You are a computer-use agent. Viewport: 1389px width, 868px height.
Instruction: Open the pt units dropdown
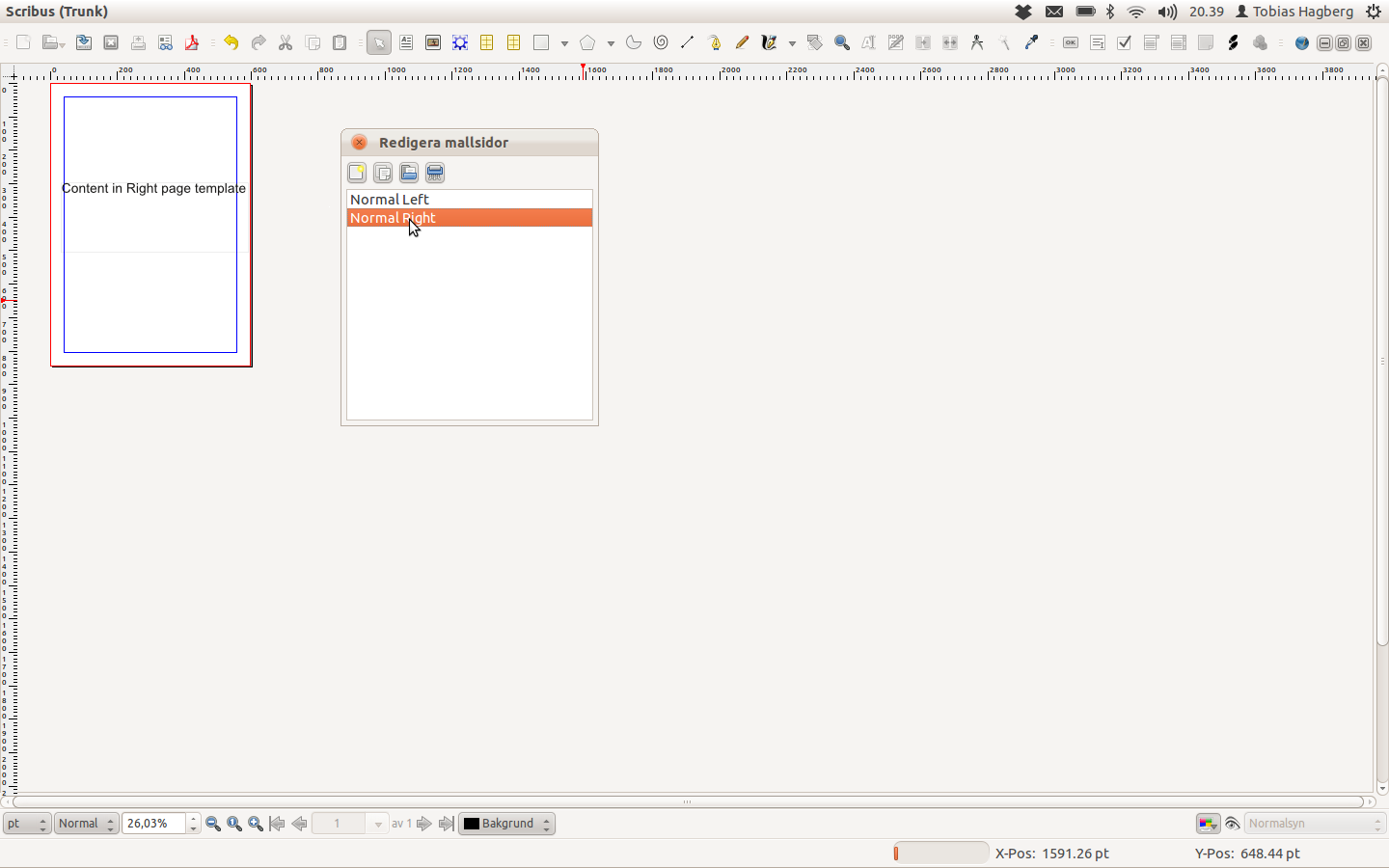[x=27, y=824]
